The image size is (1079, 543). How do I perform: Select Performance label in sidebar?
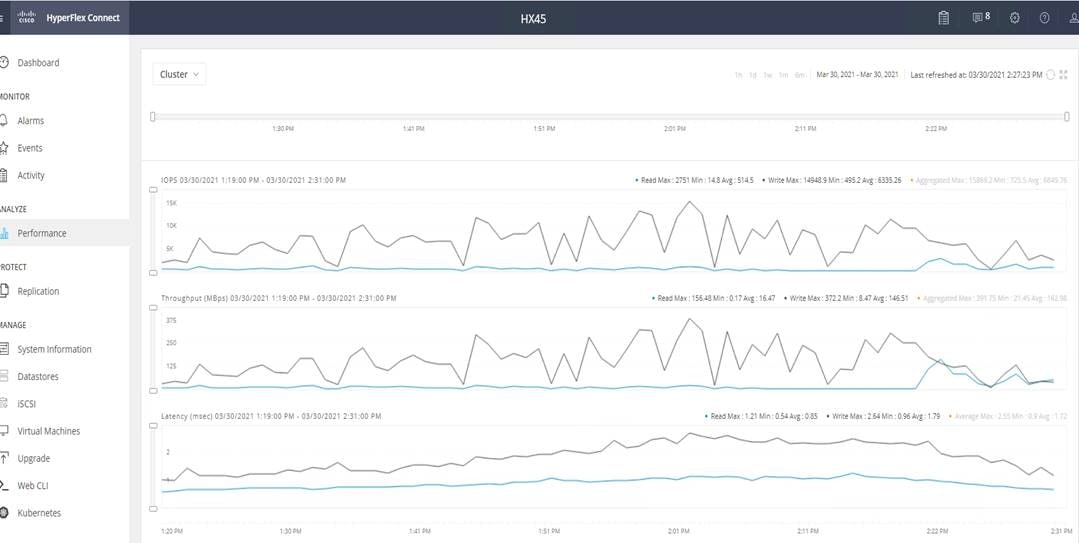pos(42,233)
